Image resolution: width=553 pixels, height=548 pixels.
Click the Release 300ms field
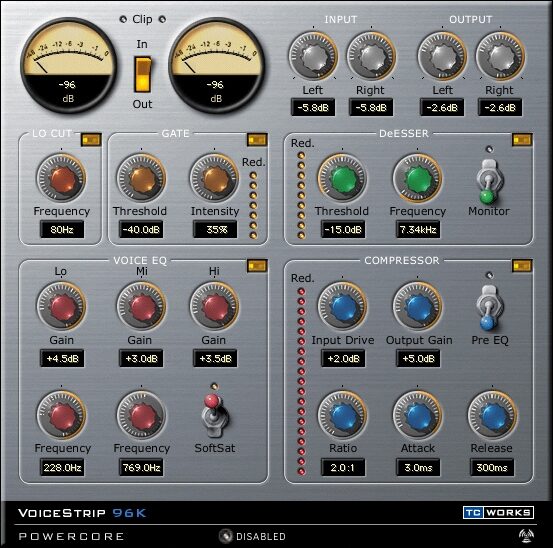[492, 468]
